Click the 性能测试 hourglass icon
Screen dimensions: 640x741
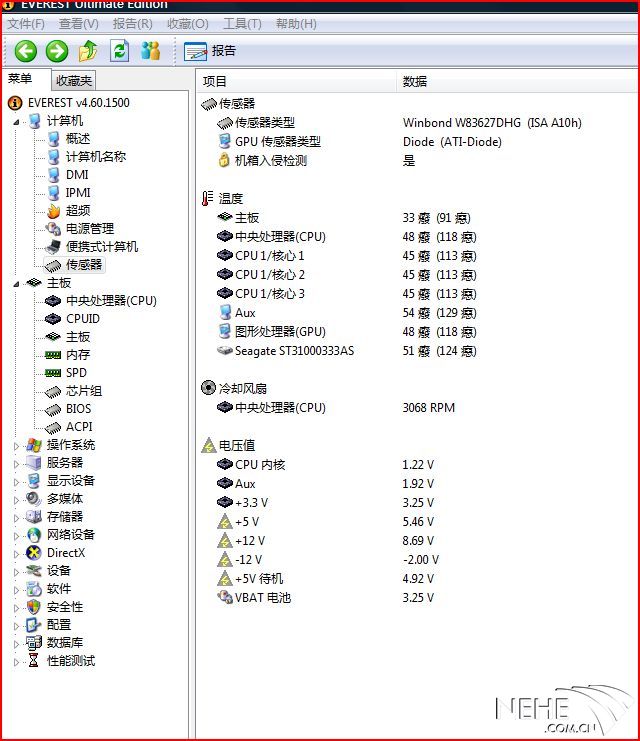[34, 660]
